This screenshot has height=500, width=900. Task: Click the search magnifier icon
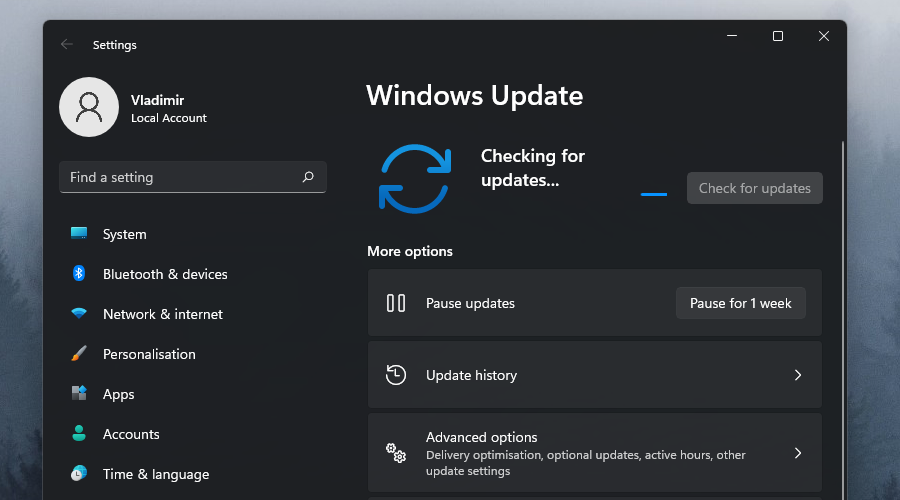[x=308, y=177]
